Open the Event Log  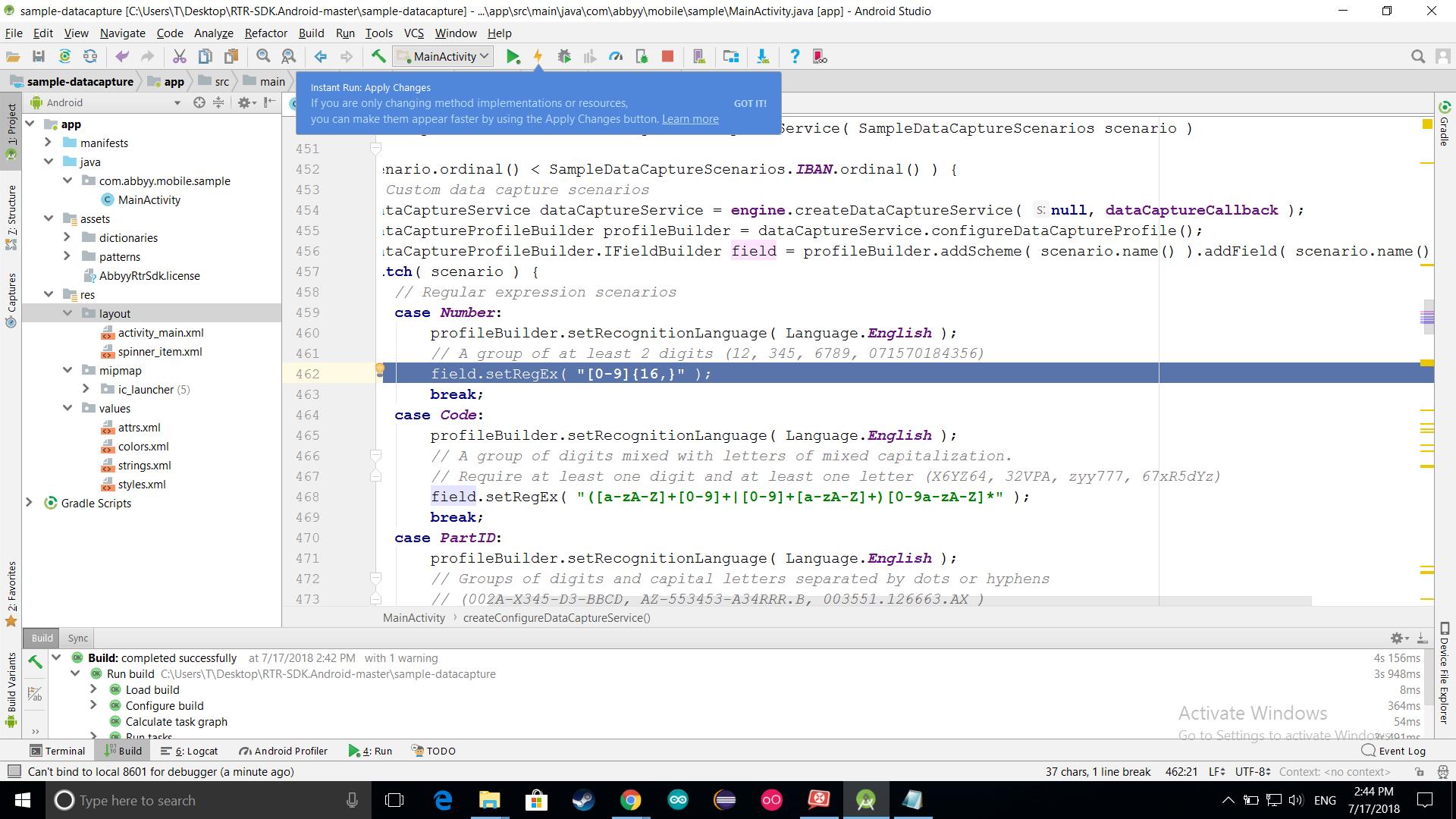click(1394, 751)
